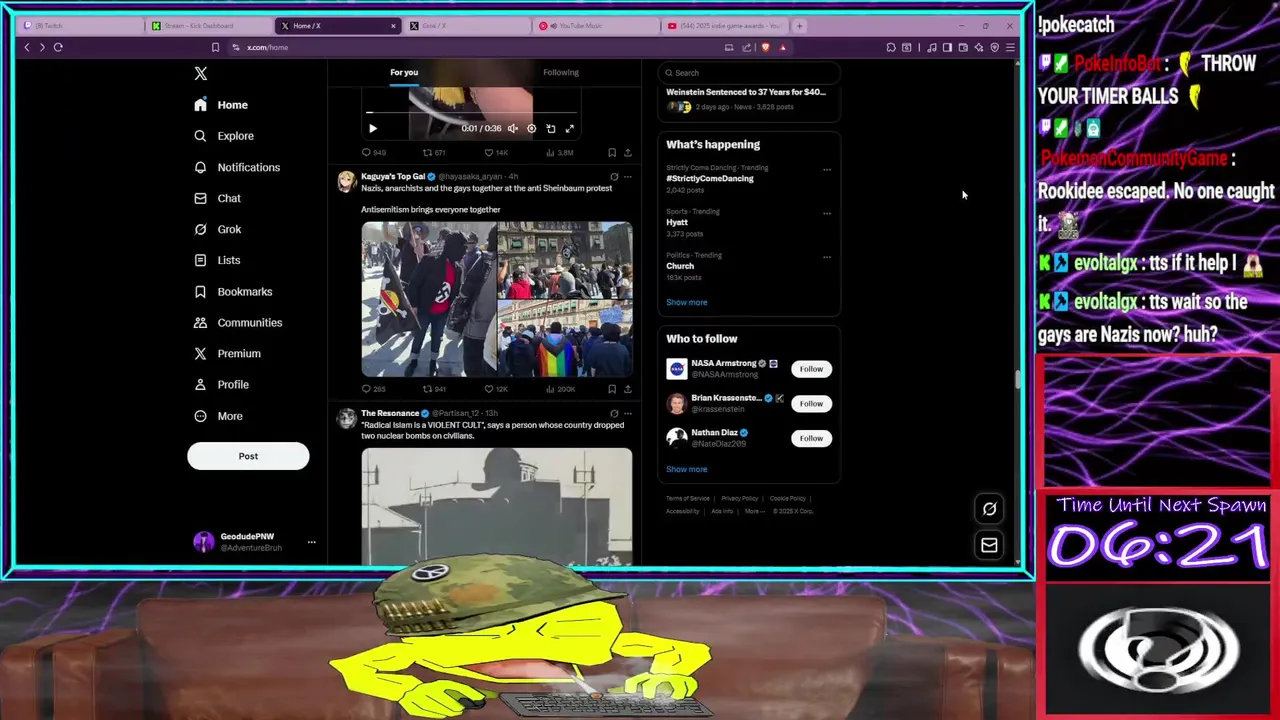Image resolution: width=1280 pixels, height=720 pixels.
Task: Follow Nathan Diaz
Action: coord(811,438)
